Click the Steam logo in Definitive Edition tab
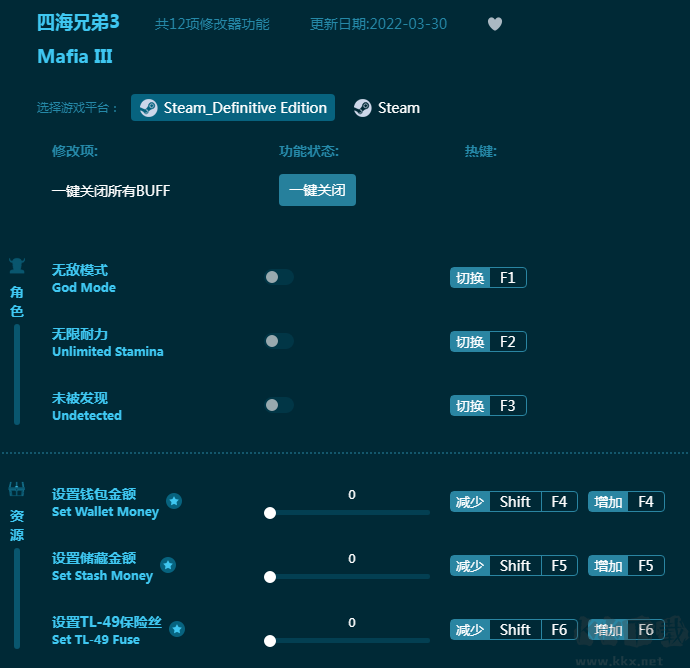This screenshot has width=690, height=668. tap(148, 108)
